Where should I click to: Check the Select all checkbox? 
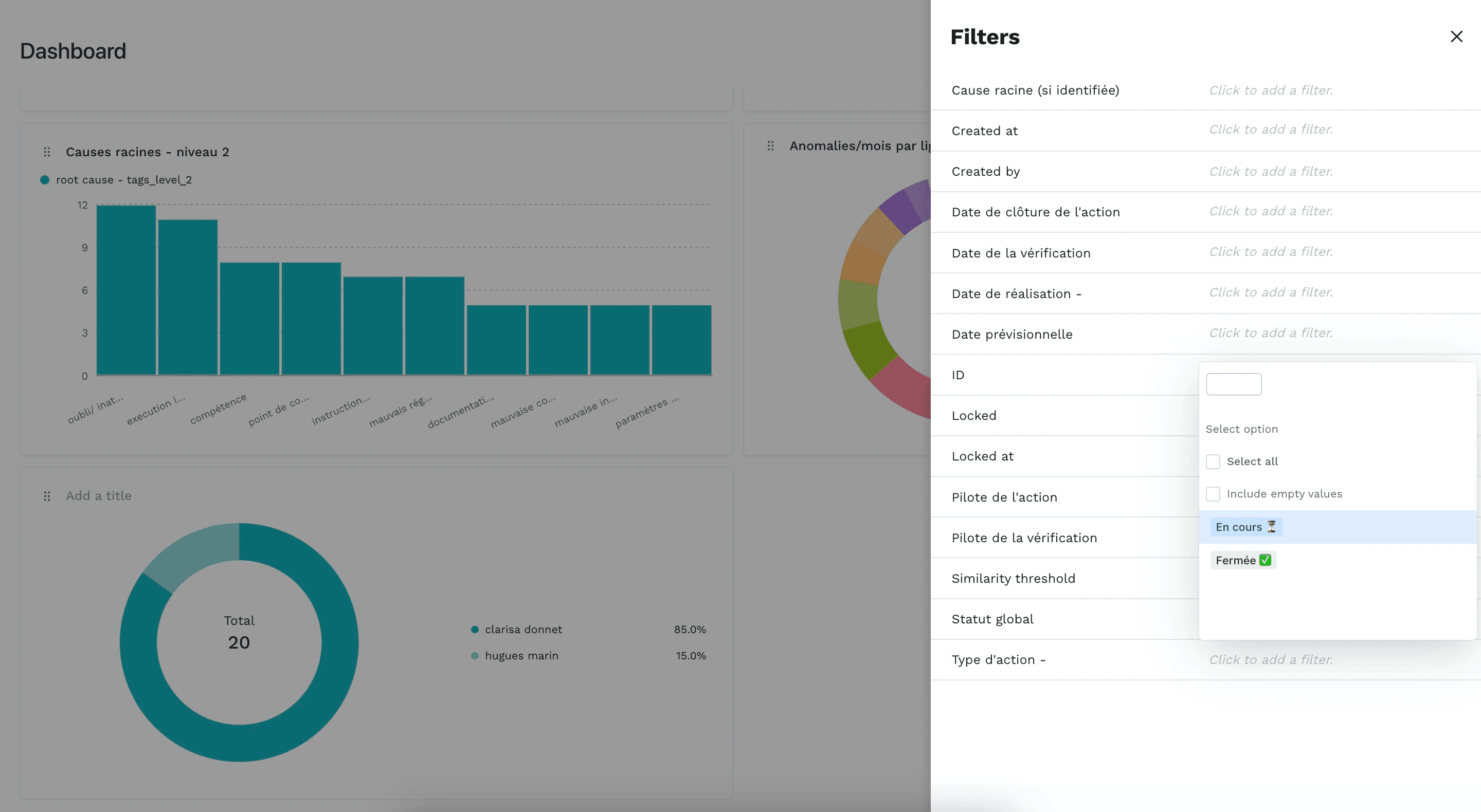[x=1213, y=461]
